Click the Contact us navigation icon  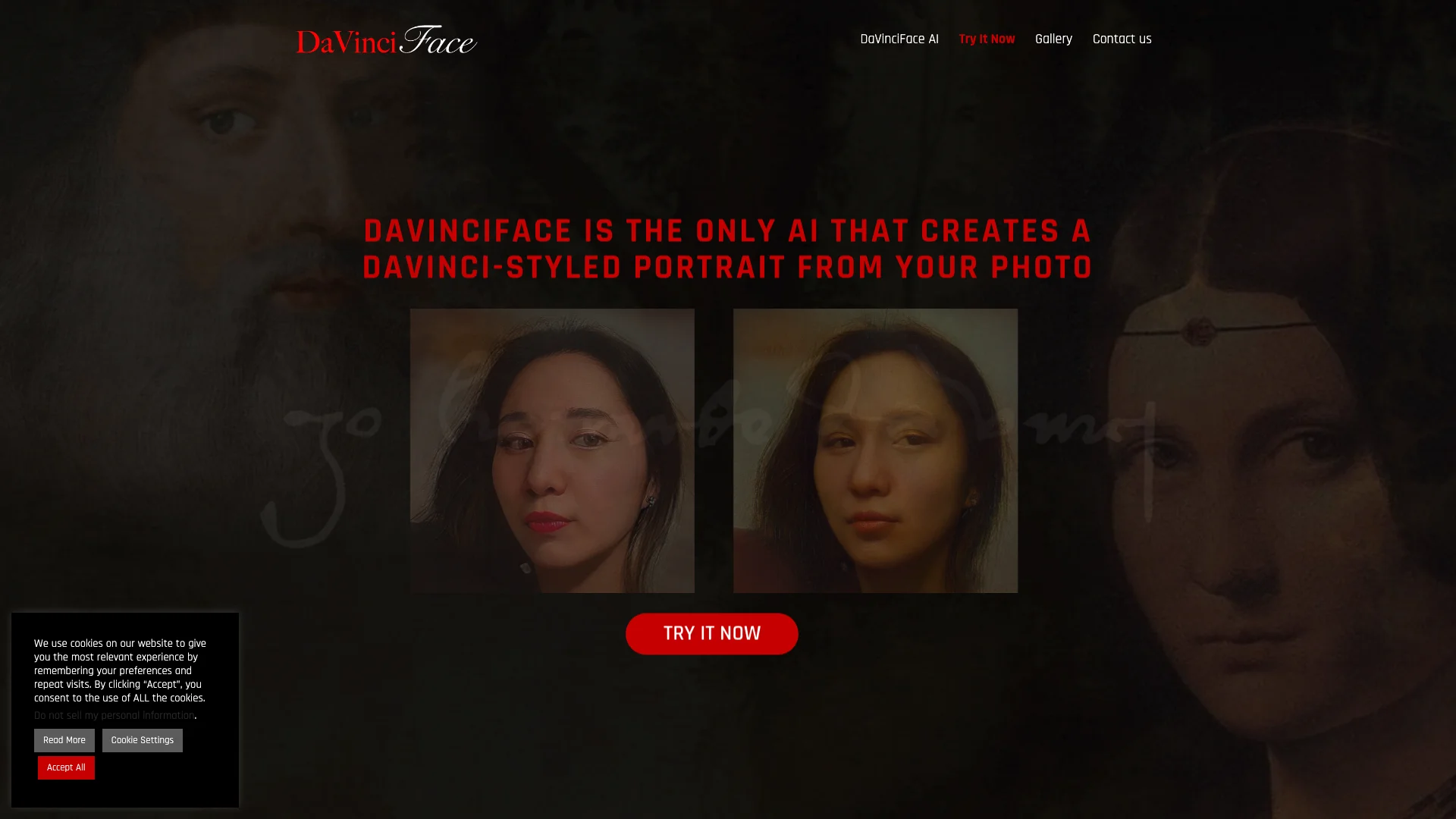coord(1122,39)
